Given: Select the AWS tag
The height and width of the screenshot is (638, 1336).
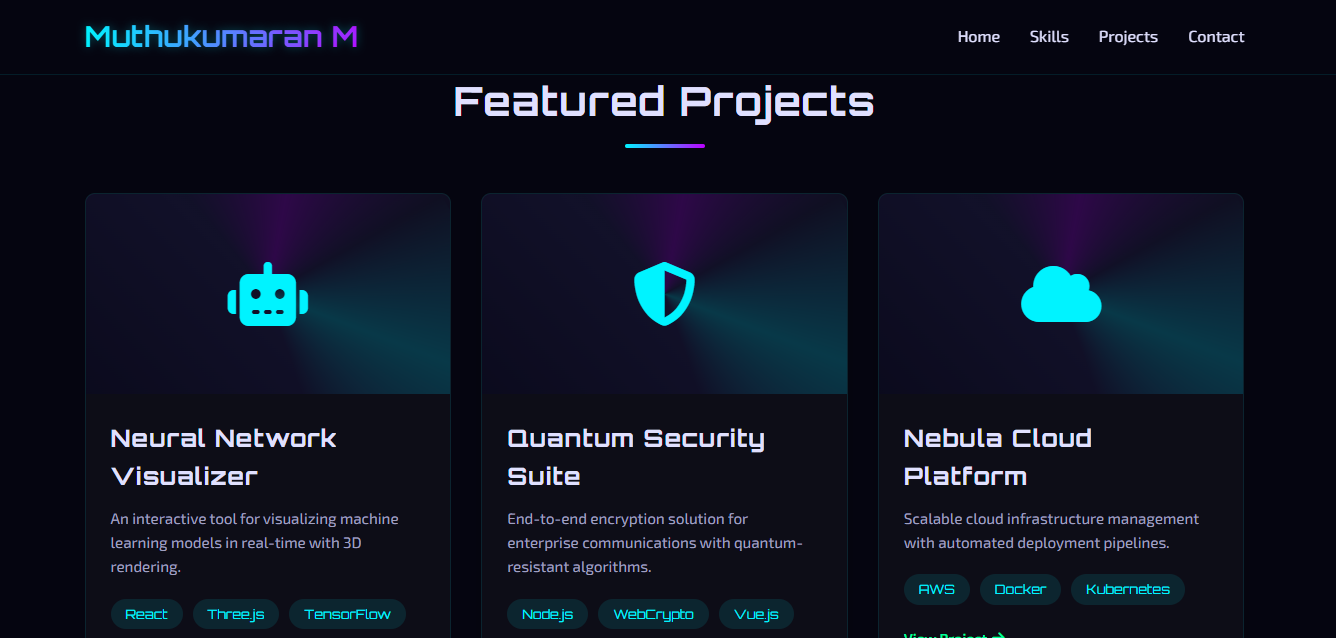Looking at the screenshot, I should point(936,589).
